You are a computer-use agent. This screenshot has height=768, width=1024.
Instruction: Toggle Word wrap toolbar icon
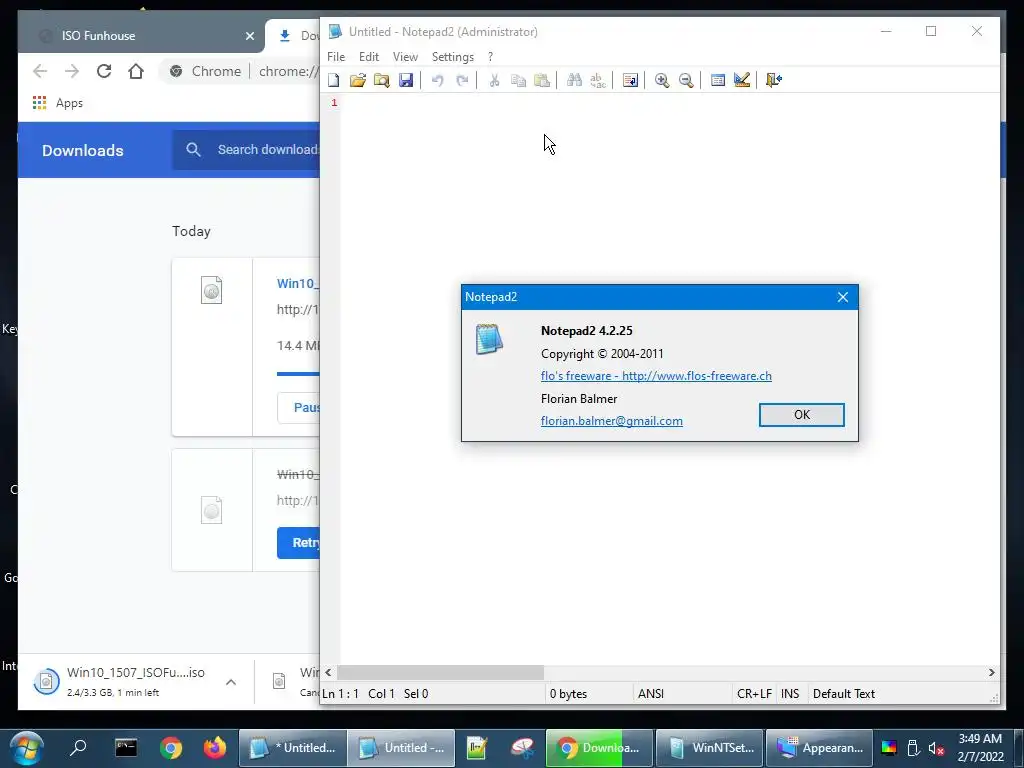[630, 80]
